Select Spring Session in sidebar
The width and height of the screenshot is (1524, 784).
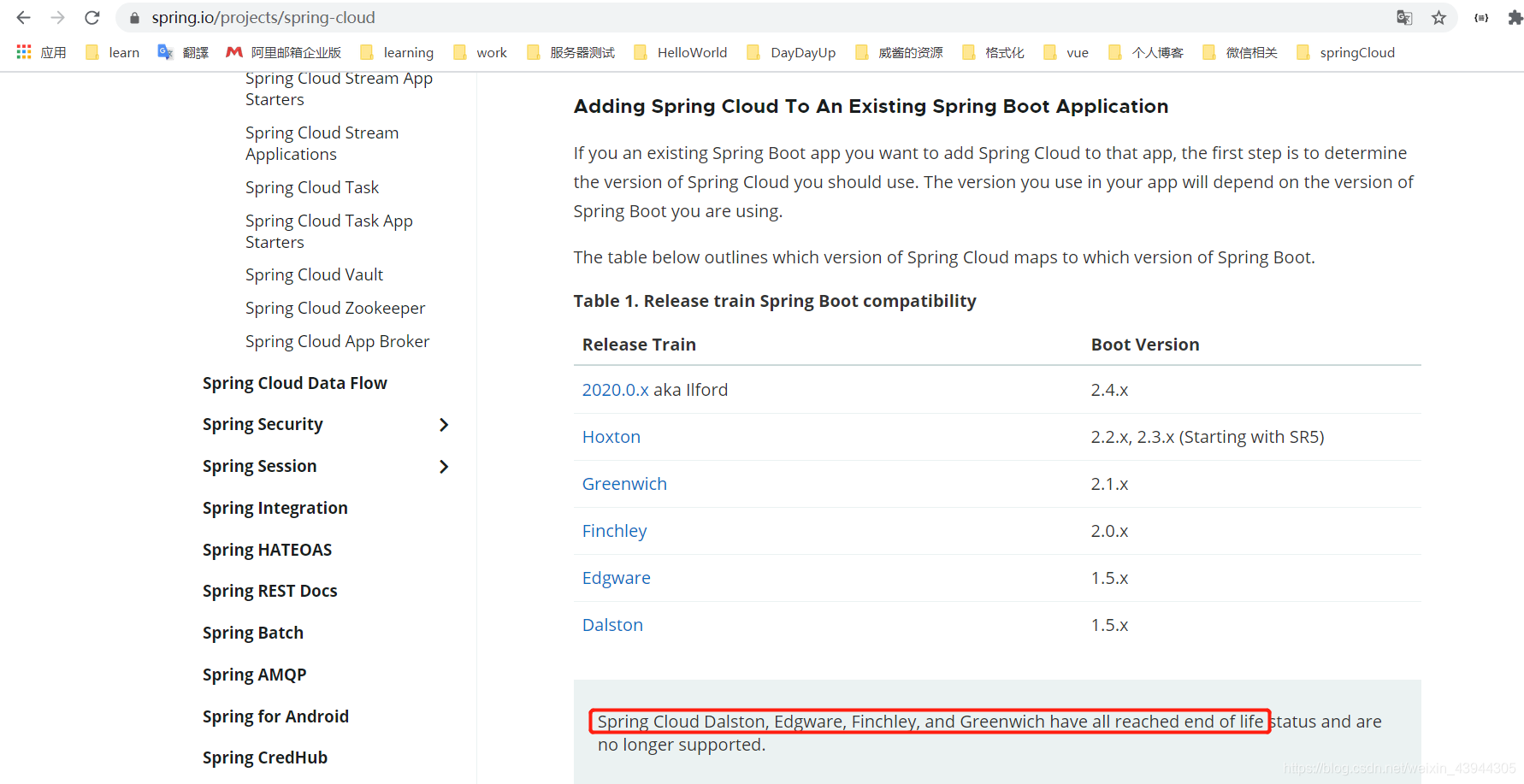pyautogui.click(x=259, y=466)
